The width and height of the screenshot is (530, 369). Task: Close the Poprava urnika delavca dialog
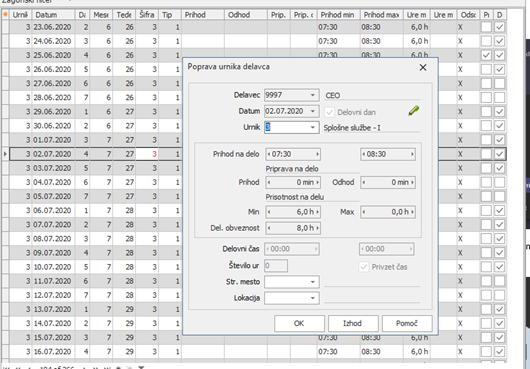[x=423, y=68]
